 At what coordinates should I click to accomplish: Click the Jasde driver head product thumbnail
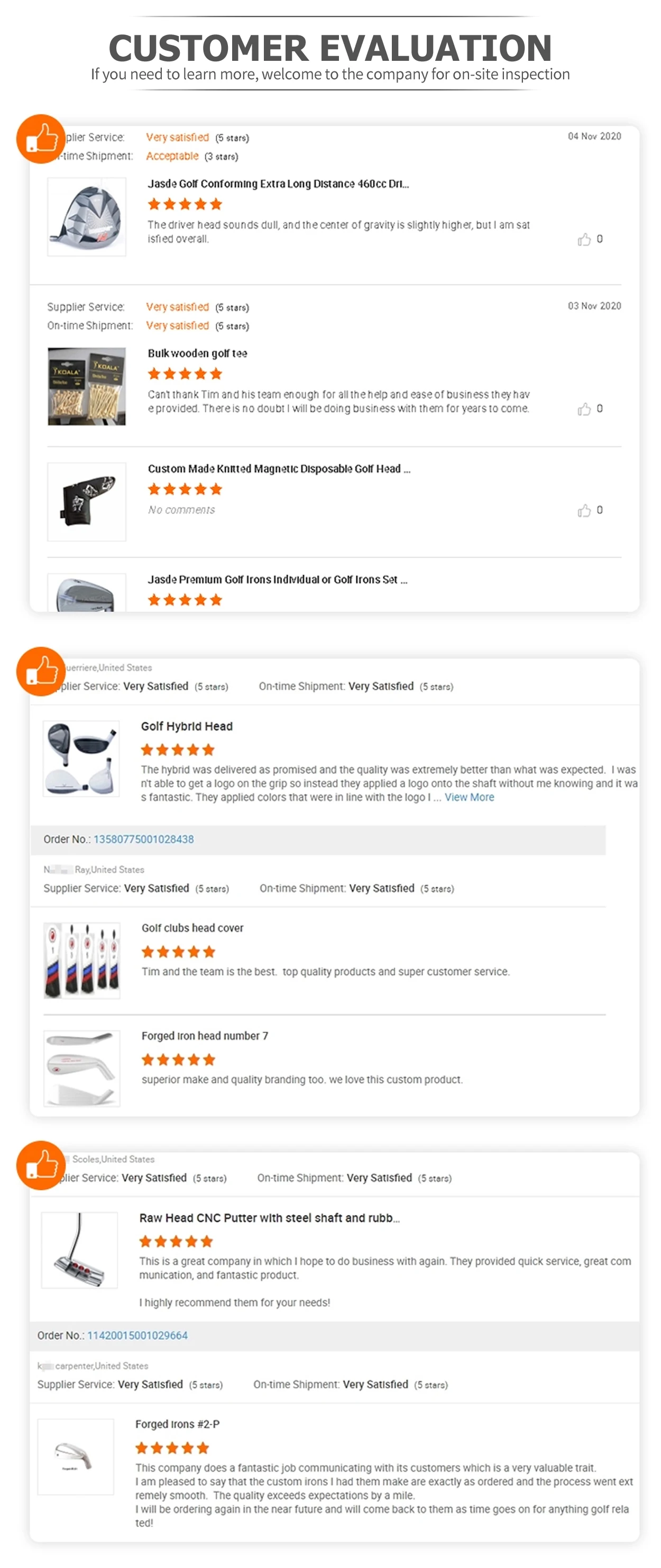pos(86,217)
